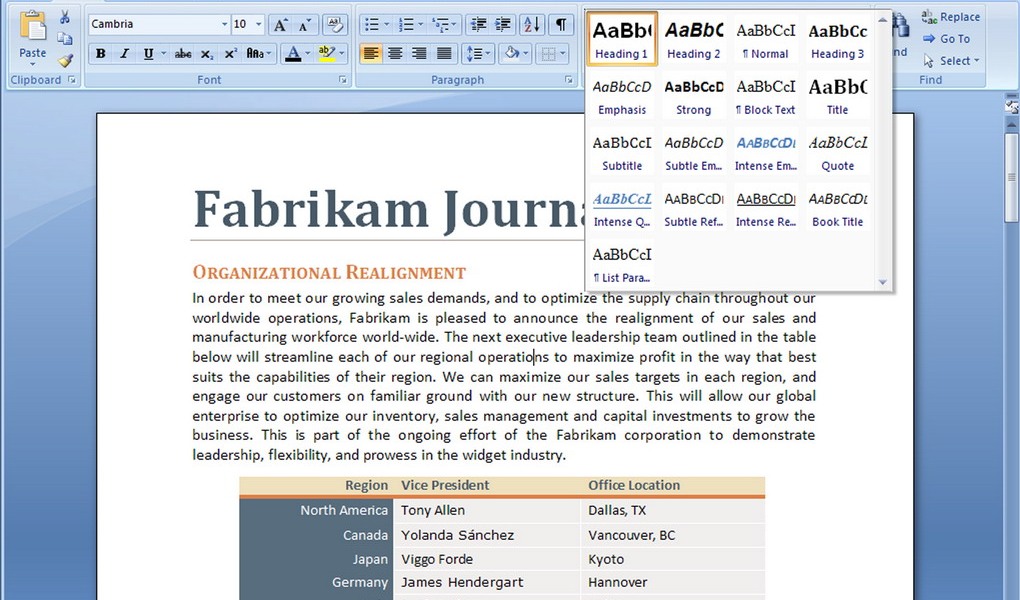This screenshot has width=1020, height=600.
Task: Decrease paragraph indent
Action: pyautogui.click(x=479, y=25)
